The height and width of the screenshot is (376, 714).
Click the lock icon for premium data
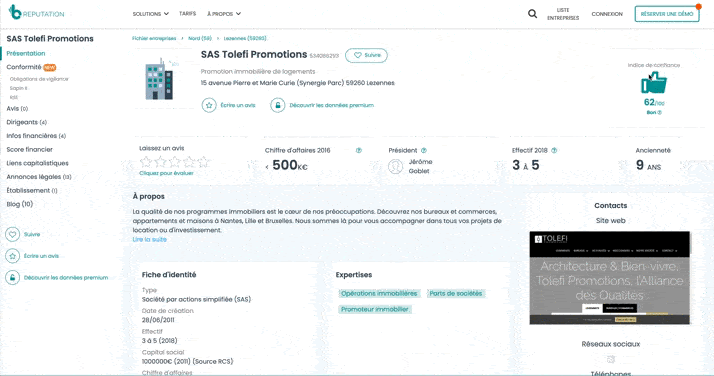click(277, 105)
